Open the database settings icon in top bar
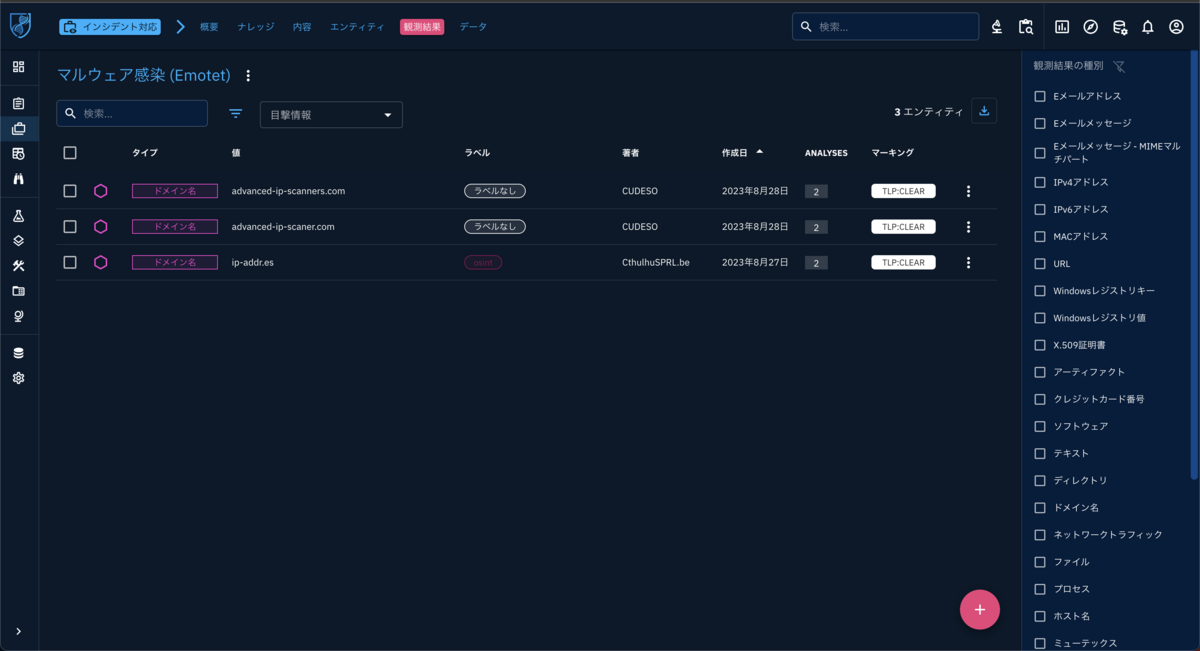The height and width of the screenshot is (651, 1200). 1120,27
